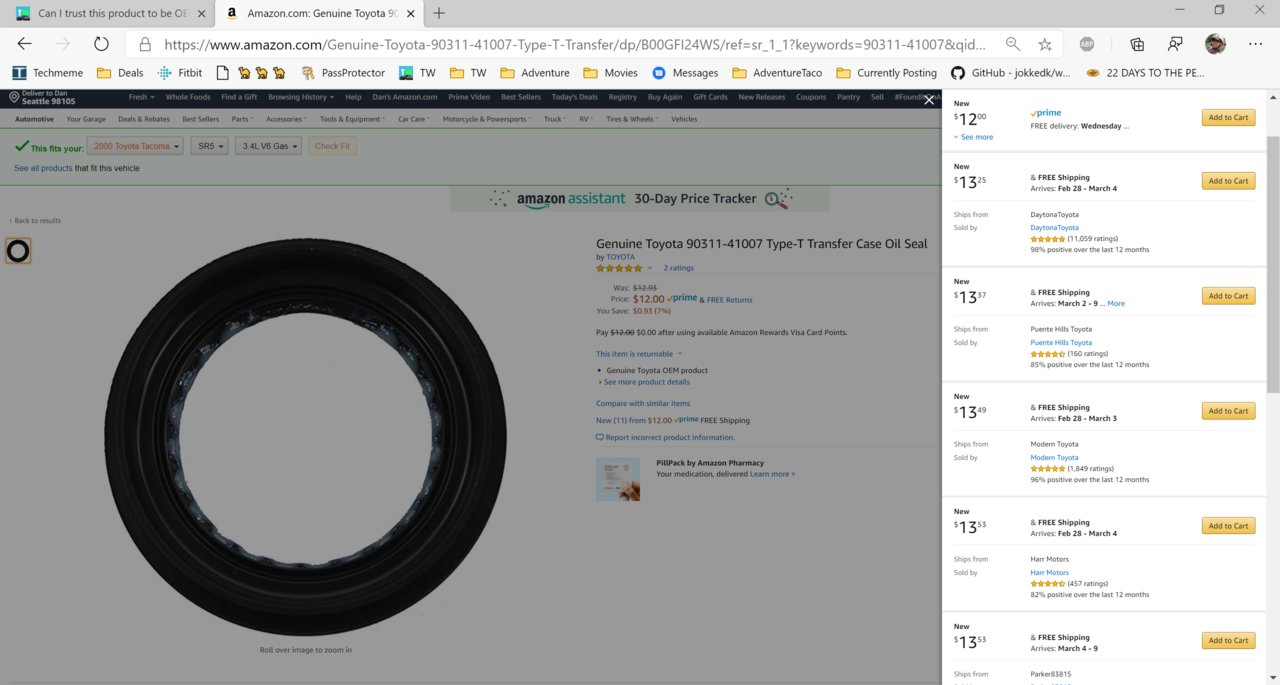Add Puente Hills Toyota offer to cart
Screen dimensions: 1280x685
point(1228,296)
